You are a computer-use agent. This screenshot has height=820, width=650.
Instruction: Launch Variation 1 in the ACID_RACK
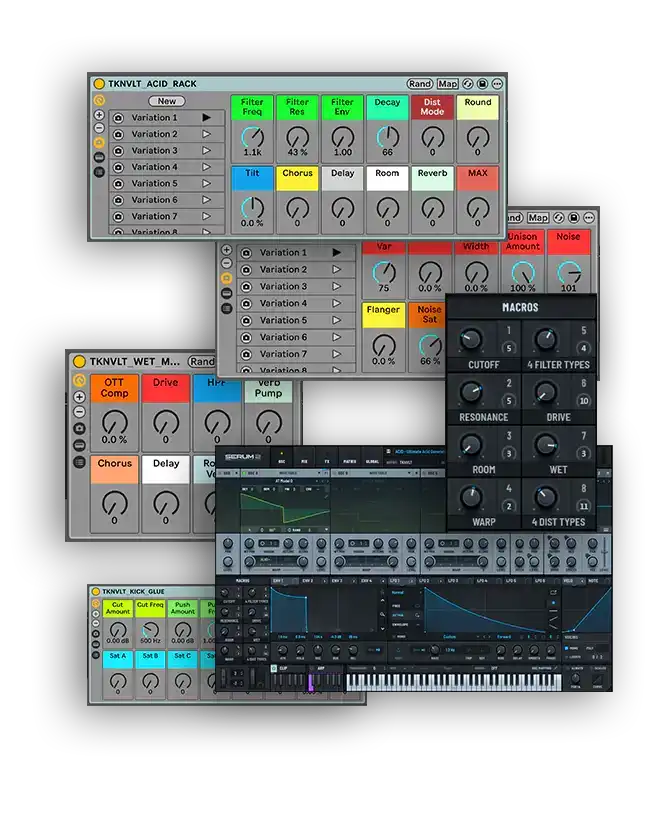click(207, 118)
